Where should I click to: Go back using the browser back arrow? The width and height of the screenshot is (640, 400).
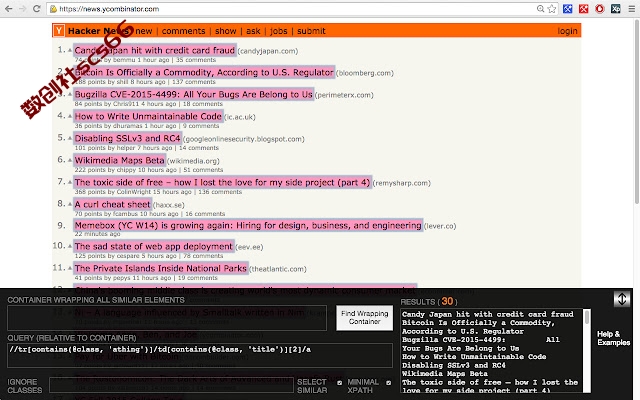9,9
